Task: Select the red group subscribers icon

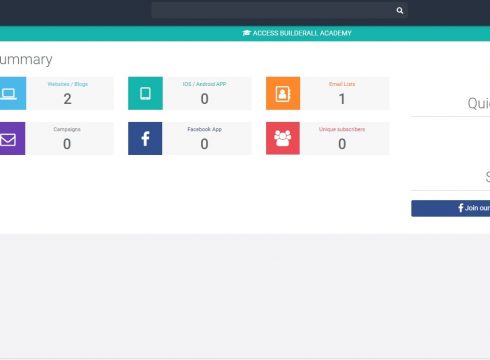Action: tap(283, 138)
